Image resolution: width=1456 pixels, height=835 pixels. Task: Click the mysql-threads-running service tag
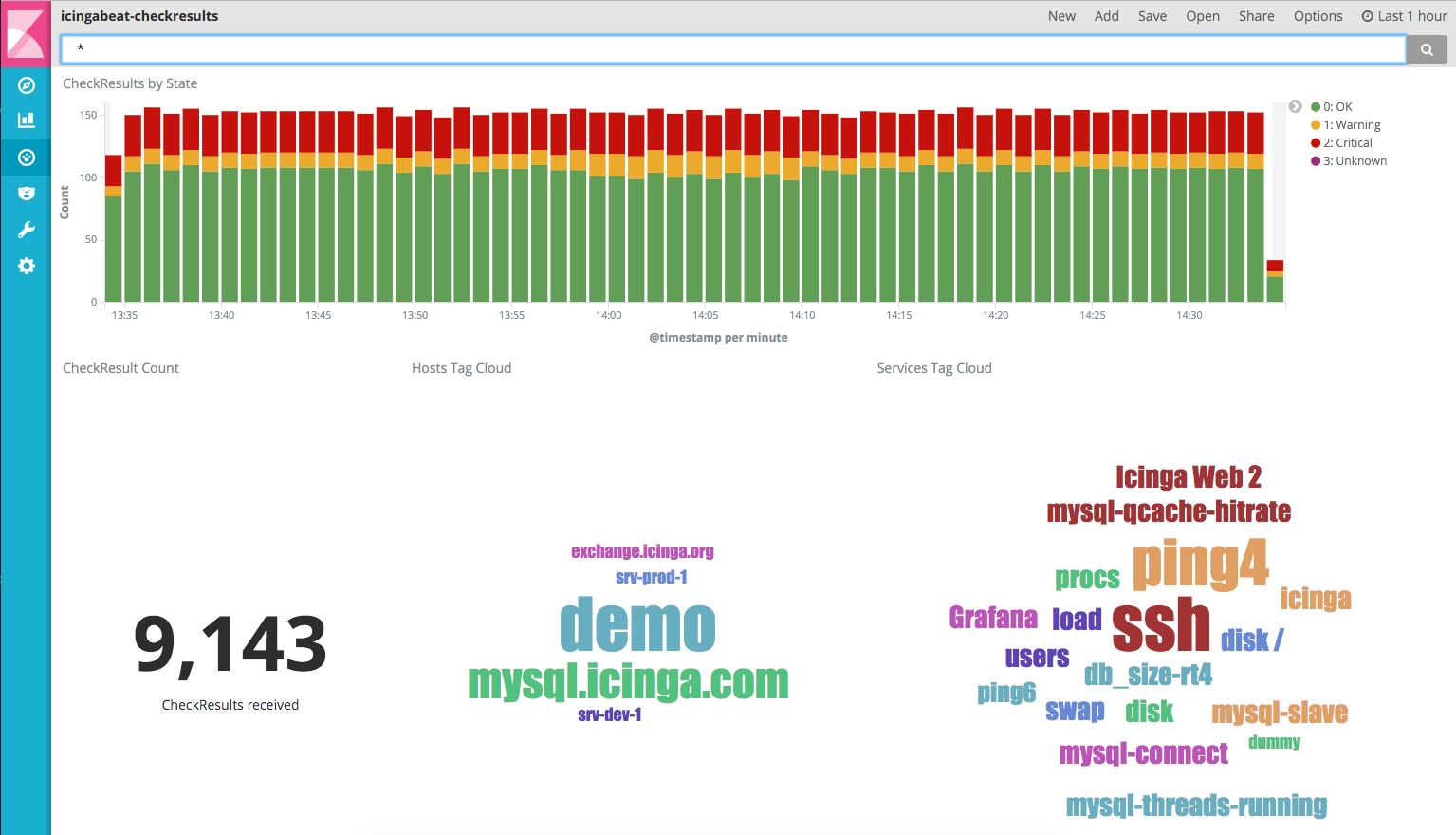pos(1196,806)
